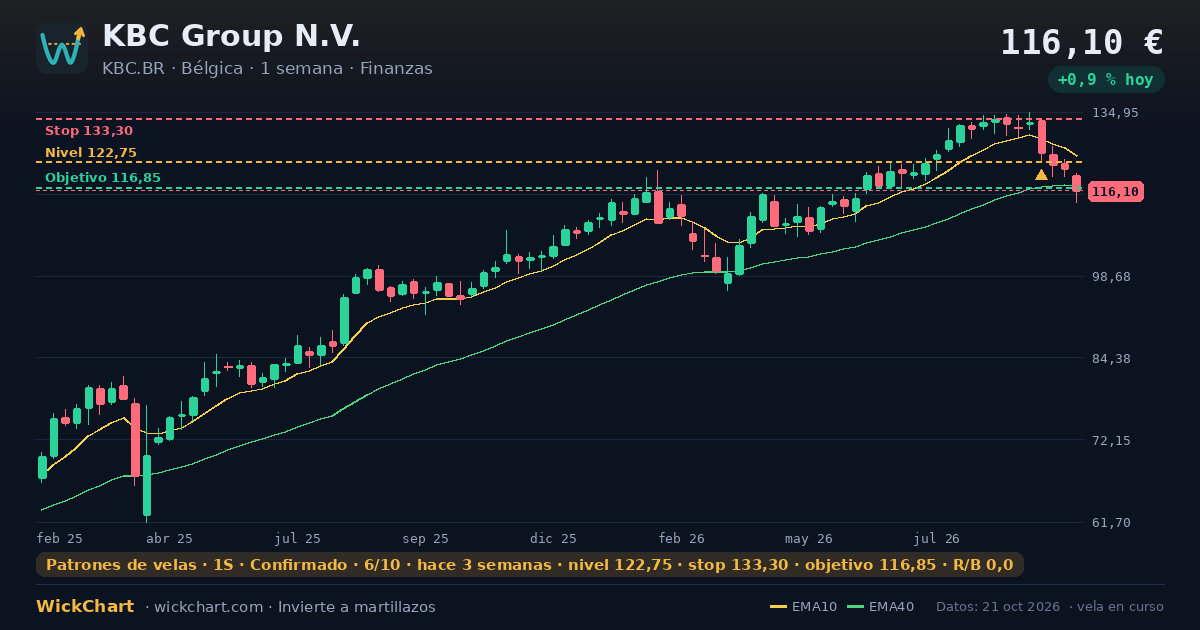The height and width of the screenshot is (630, 1200).
Task: Click the "sep 25" date axis label
Action: coord(425,538)
